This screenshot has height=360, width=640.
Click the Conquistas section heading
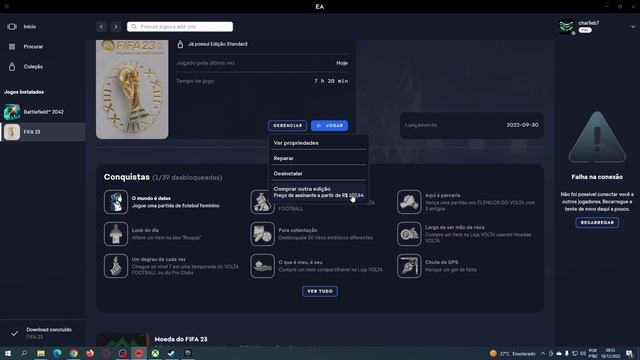[127, 177]
